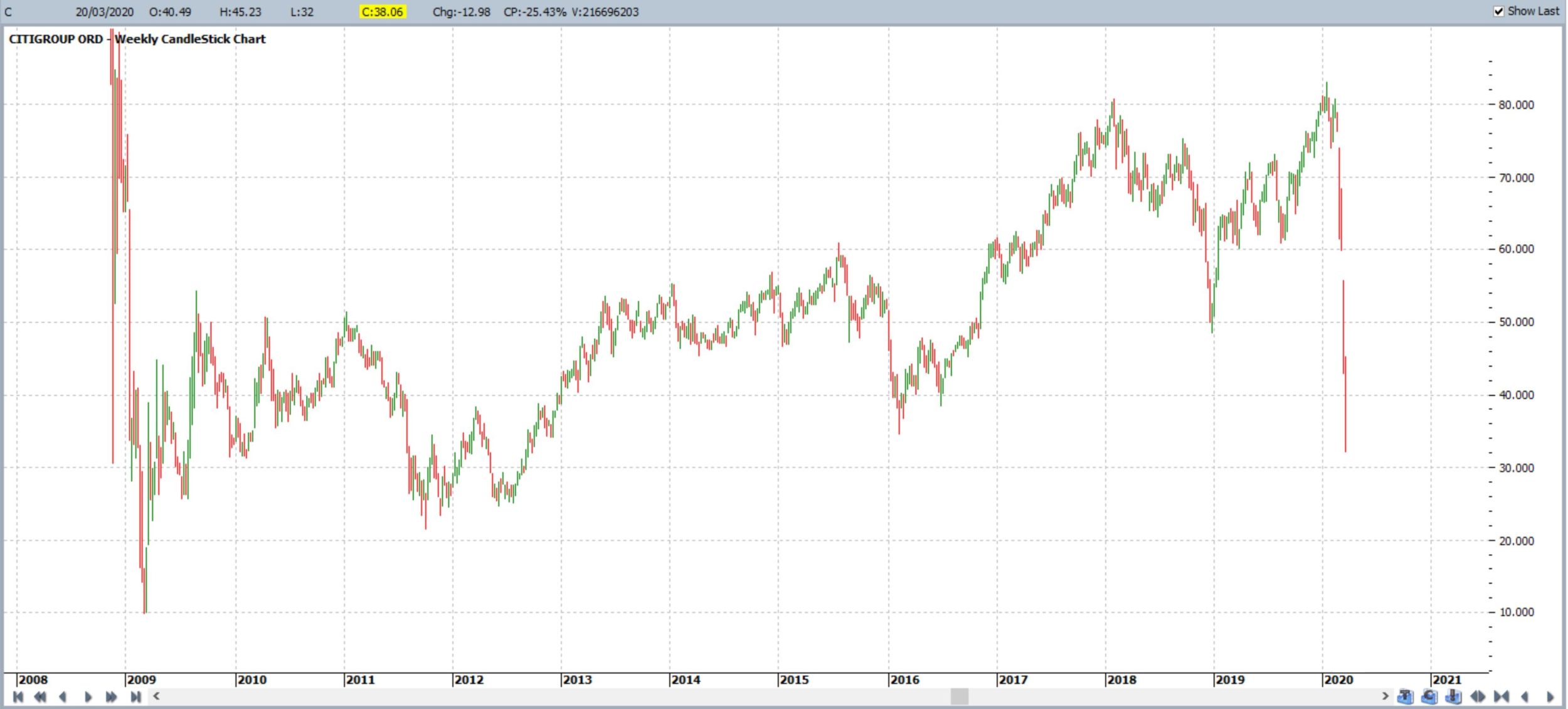Click the horizontal scrollbar thumb

(960, 696)
